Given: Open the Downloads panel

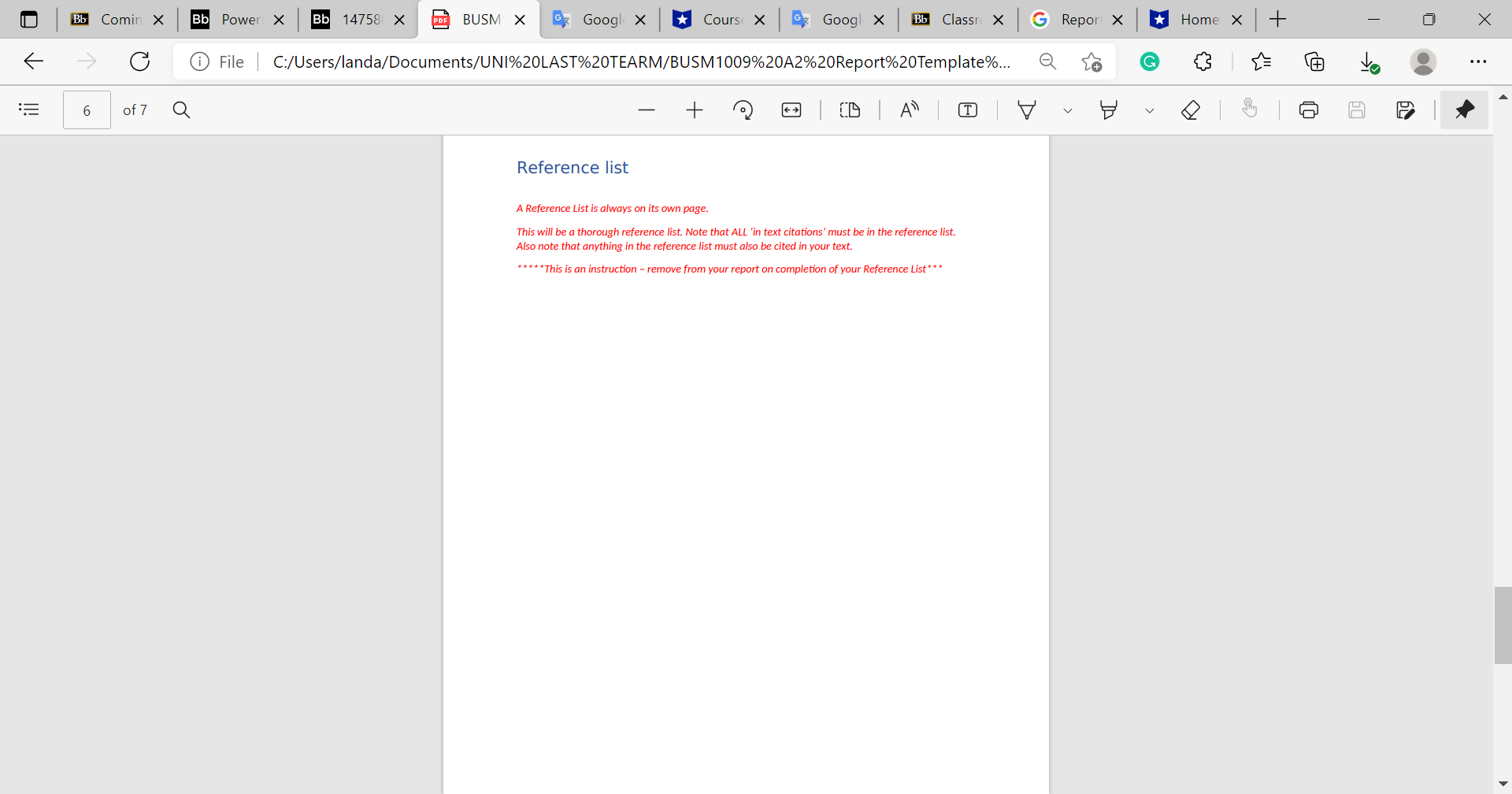Looking at the screenshot, I should pos(1369,61).
